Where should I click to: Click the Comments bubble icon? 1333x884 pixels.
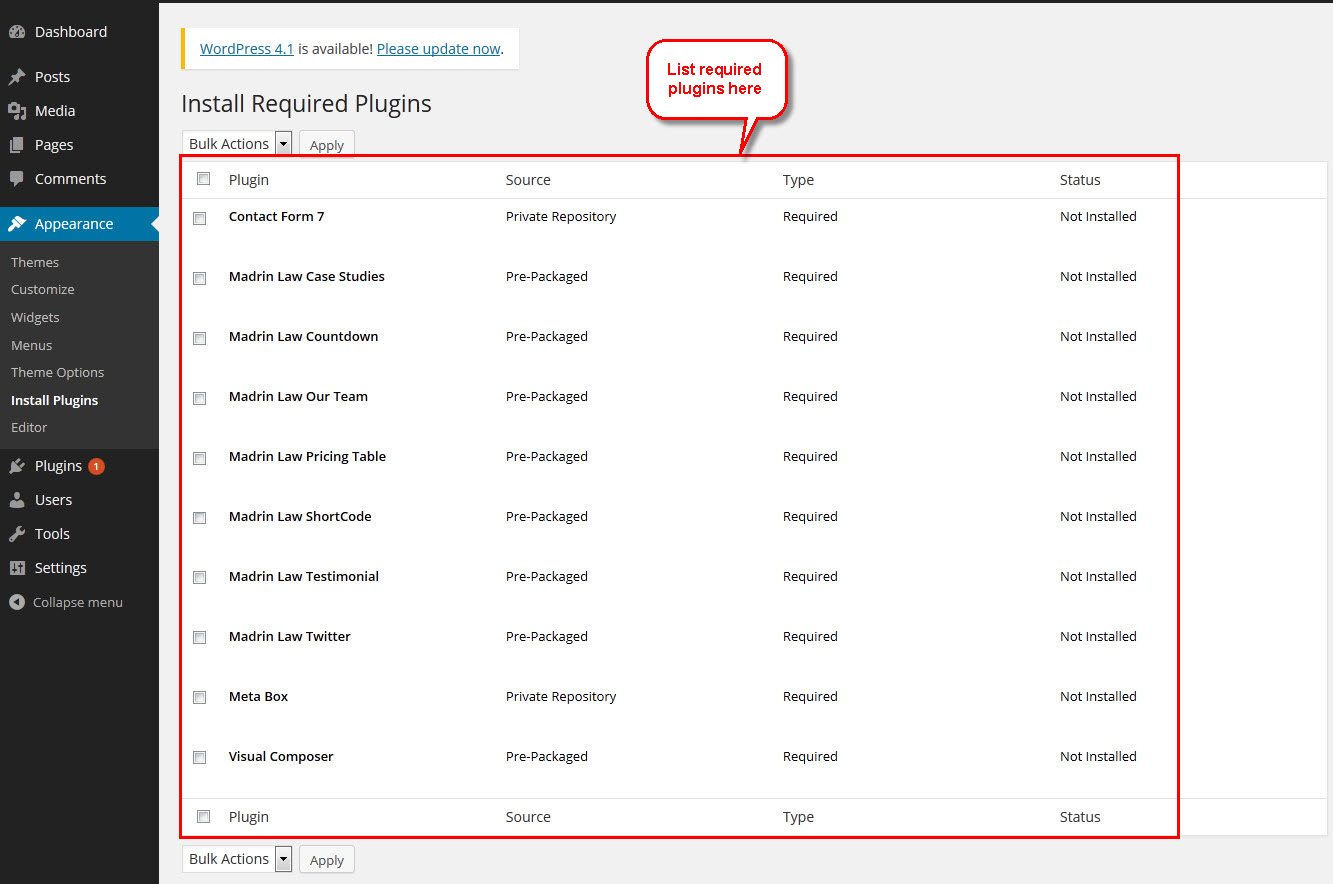click(x=17, y=179)
